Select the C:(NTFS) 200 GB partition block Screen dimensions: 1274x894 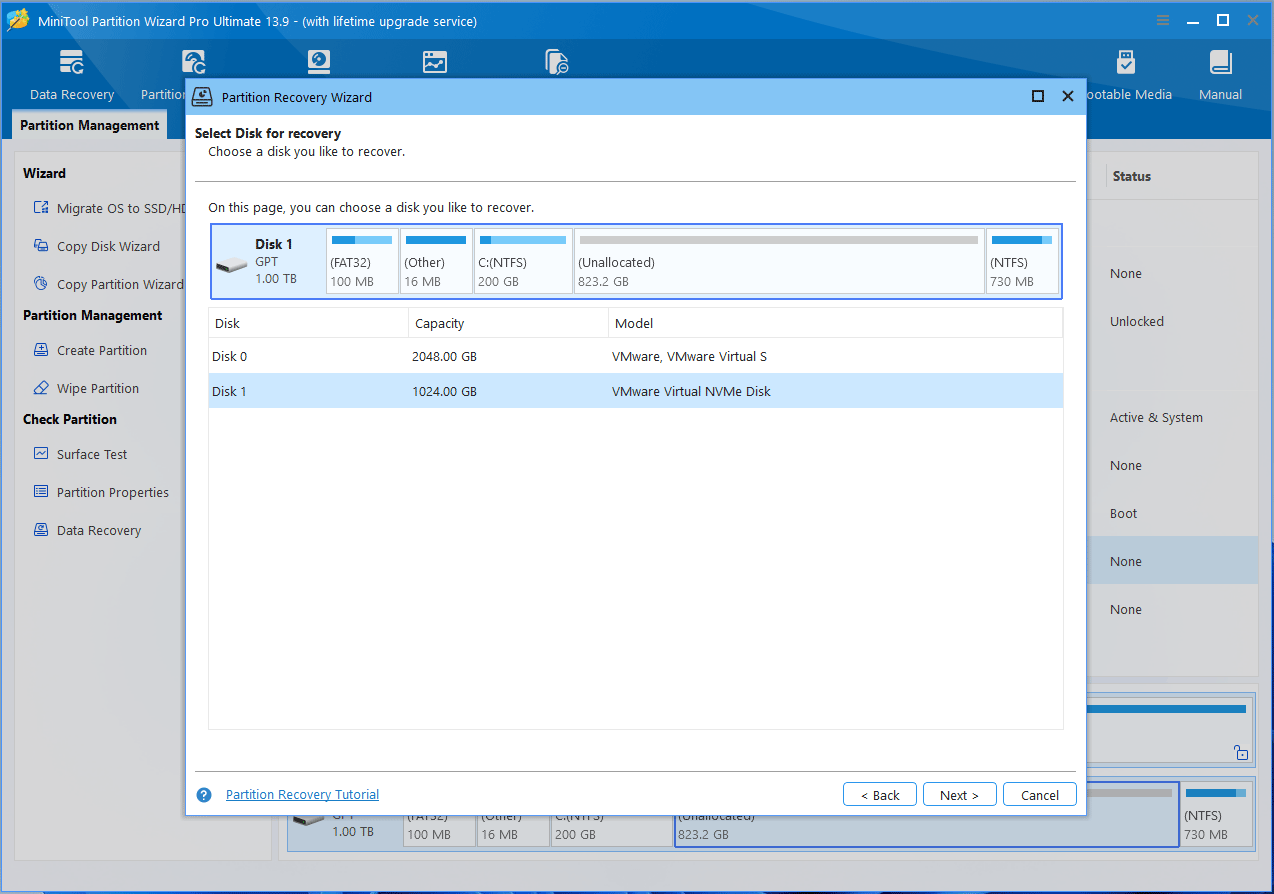523,261
